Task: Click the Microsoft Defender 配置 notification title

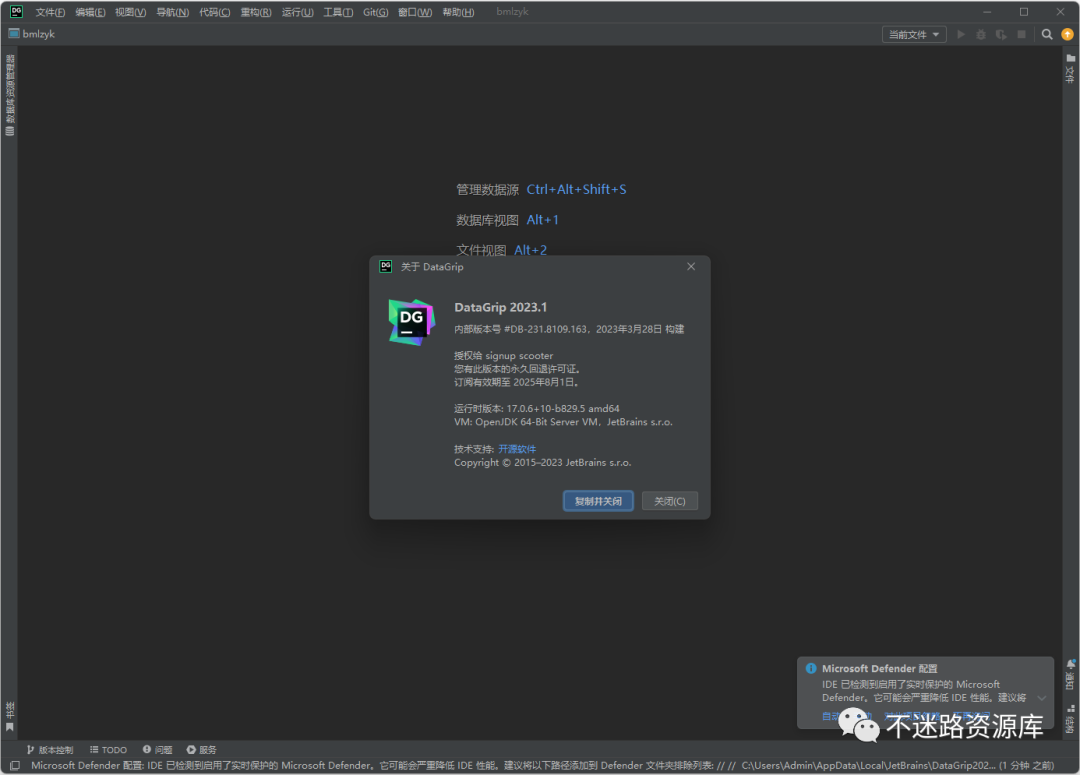Action: (880, 668)
